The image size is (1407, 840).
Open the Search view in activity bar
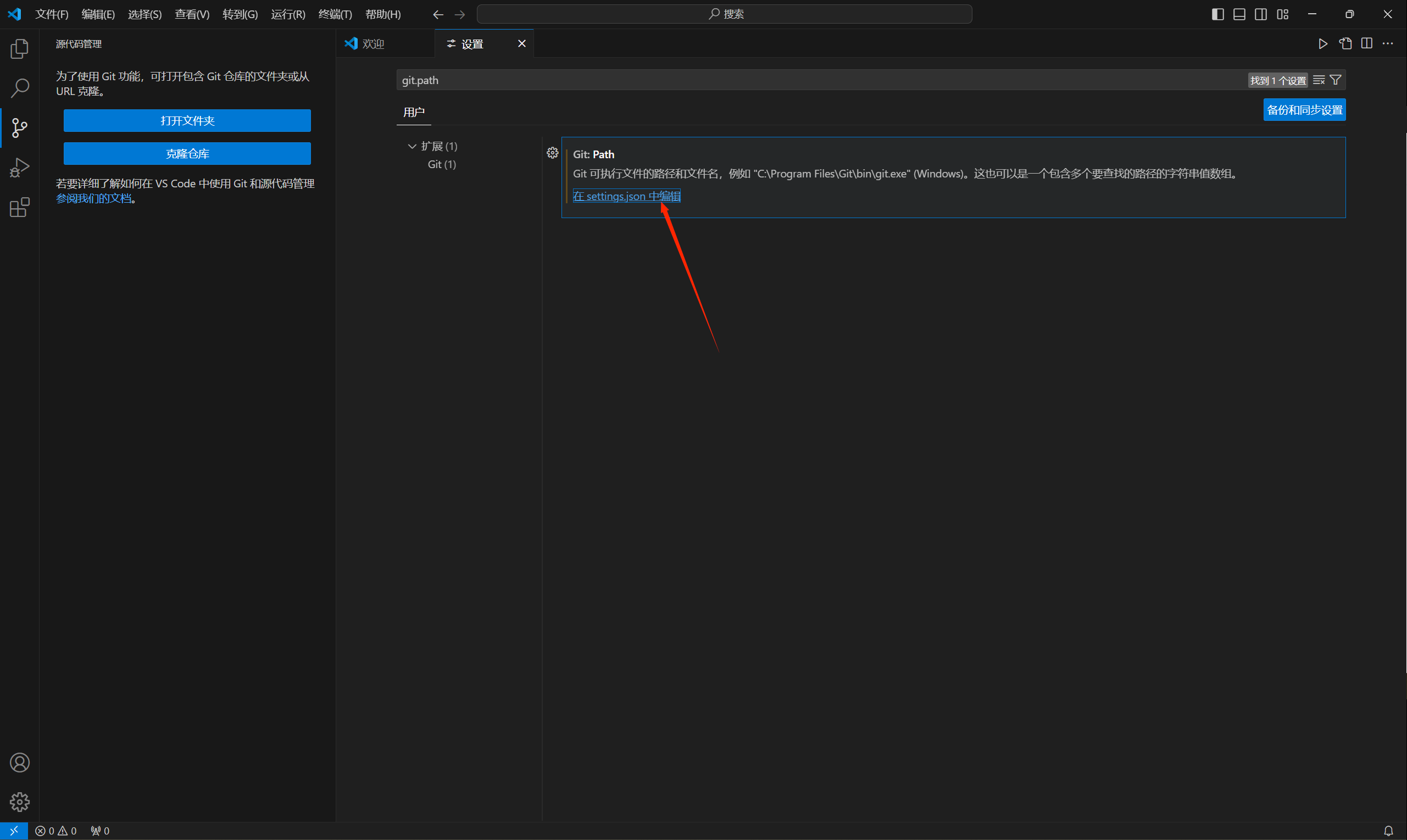(19, 88)
